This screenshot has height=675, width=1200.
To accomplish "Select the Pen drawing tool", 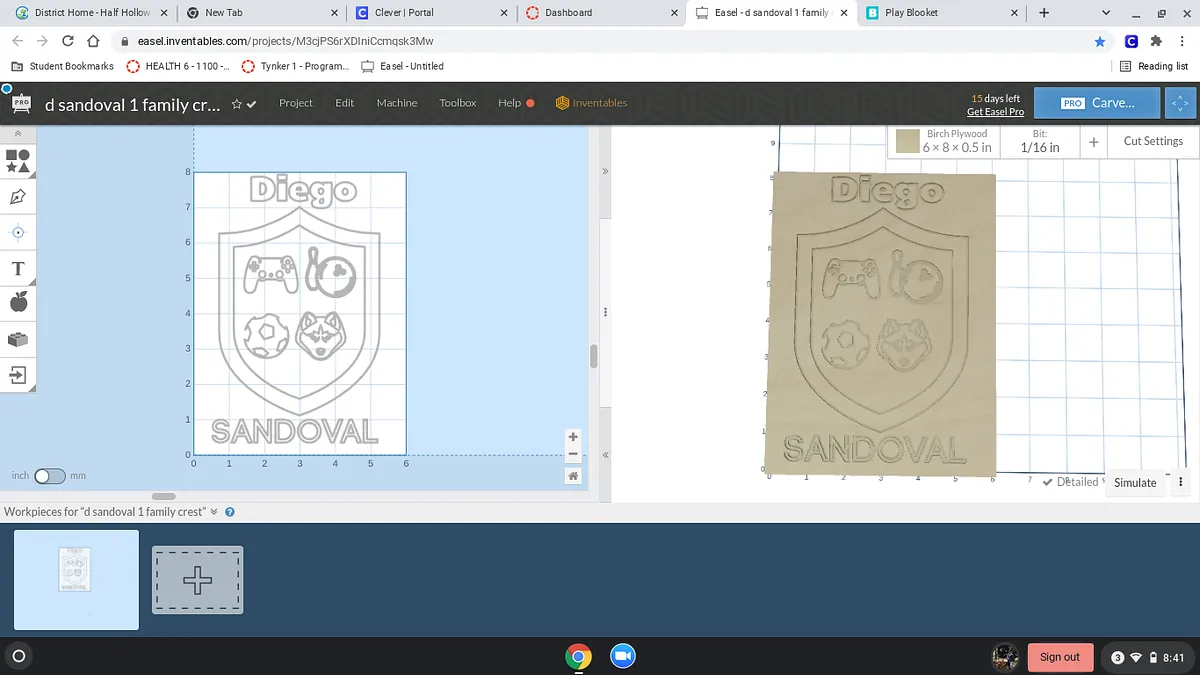I will [17, 197].
